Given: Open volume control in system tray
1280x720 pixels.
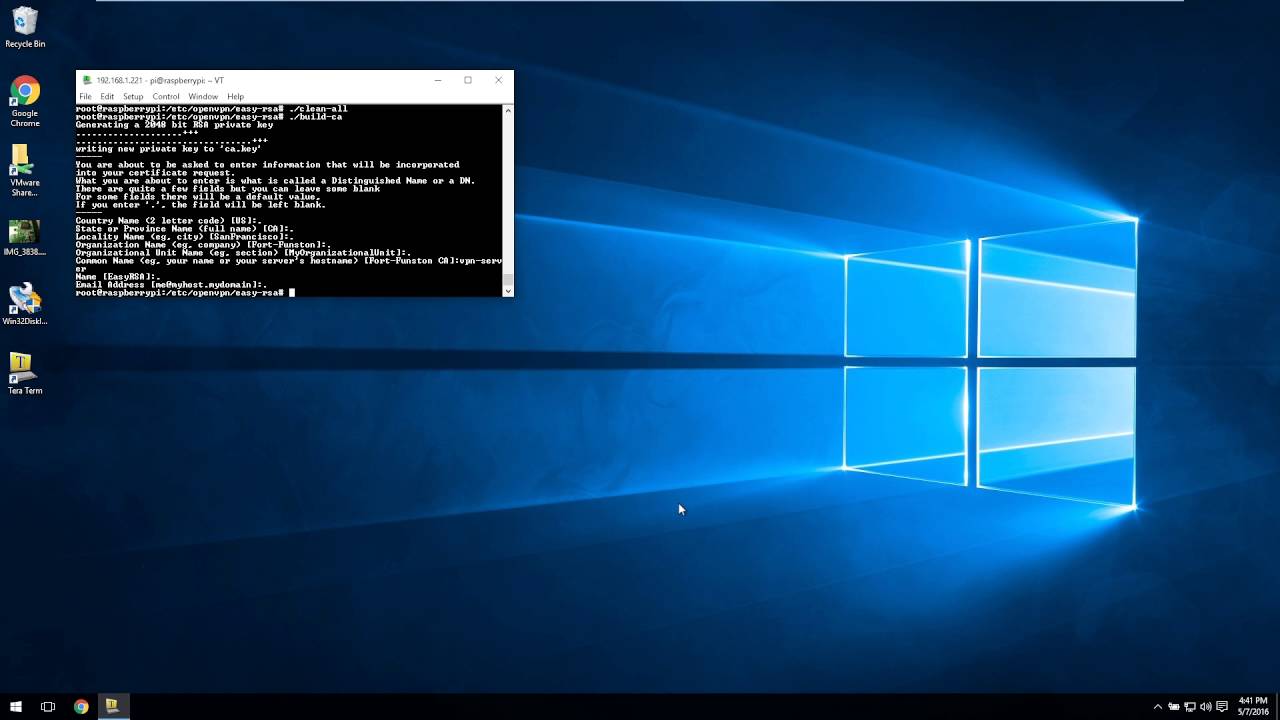Looking at the screenshot, I should tap(1205, 706).
